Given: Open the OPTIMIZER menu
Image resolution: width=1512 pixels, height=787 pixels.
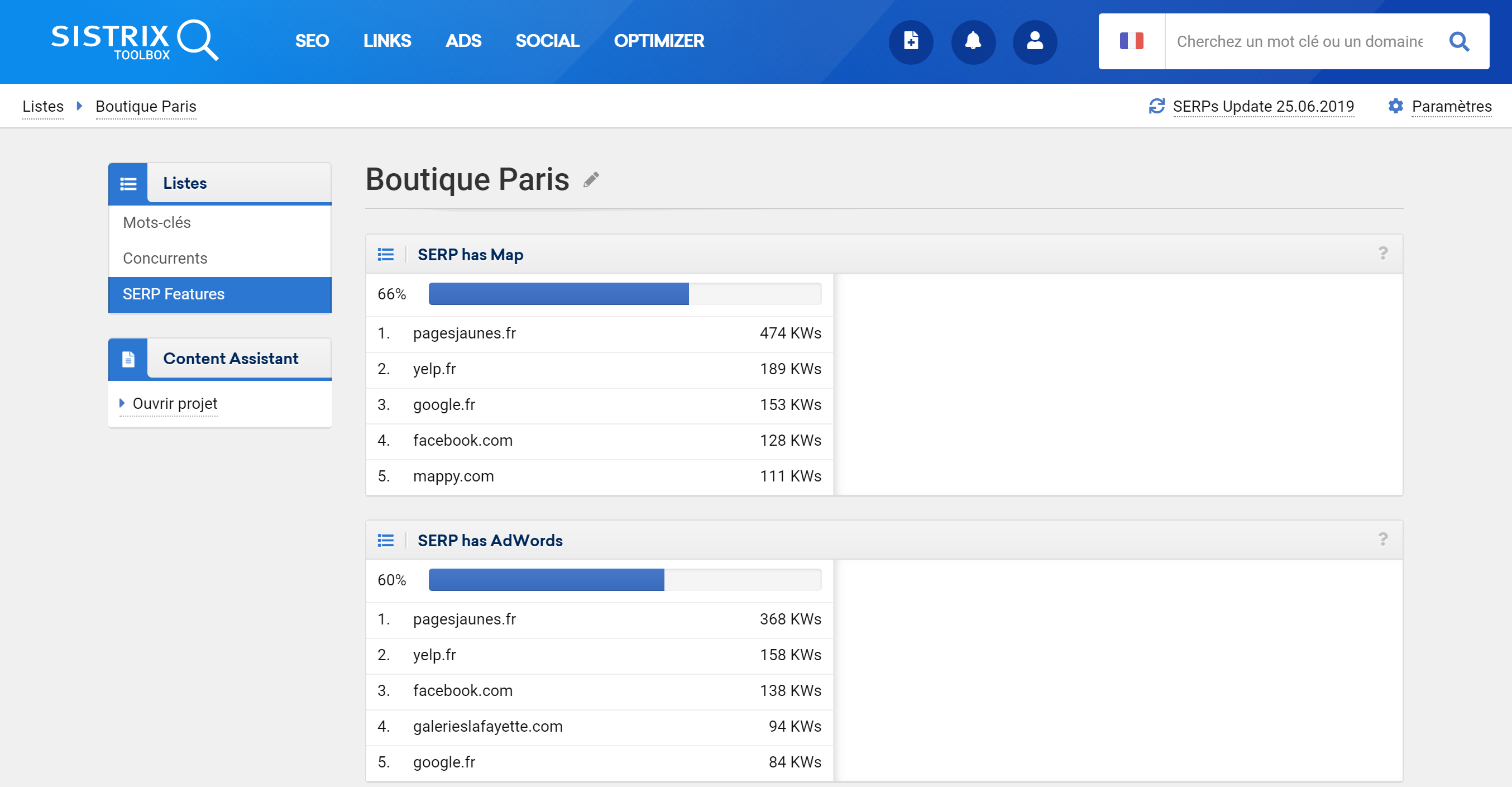Looking at the screenshot, I should pyautogui.click(x=658, y=41).
